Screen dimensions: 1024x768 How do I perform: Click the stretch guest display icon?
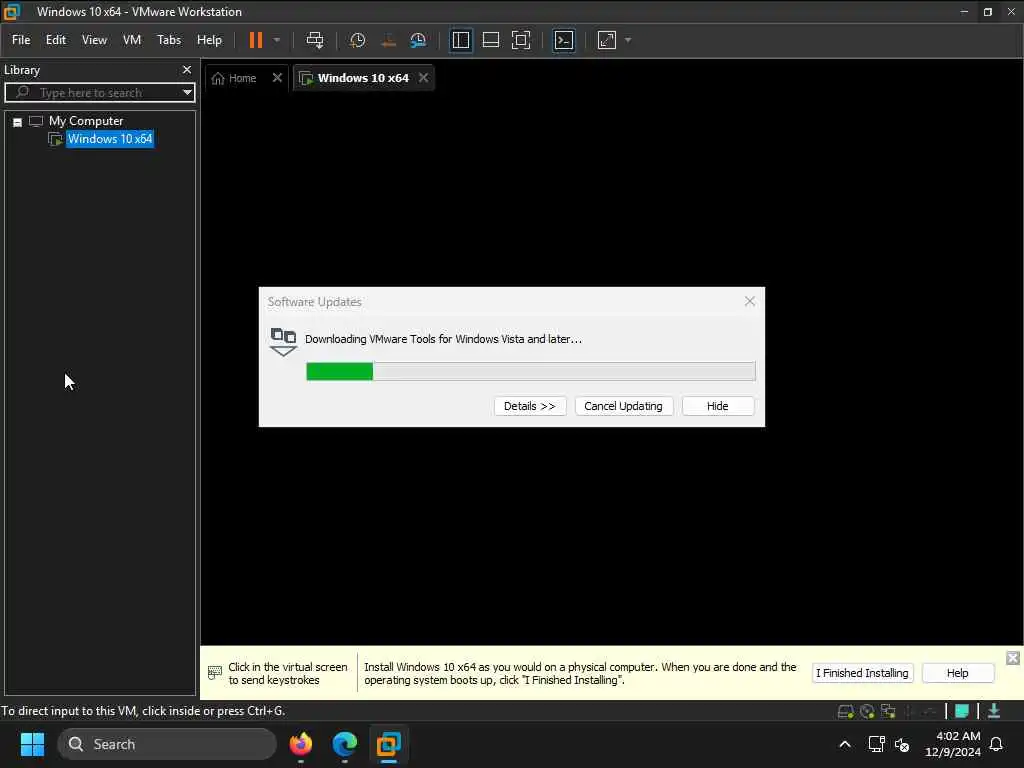click(x=607, y=40)
